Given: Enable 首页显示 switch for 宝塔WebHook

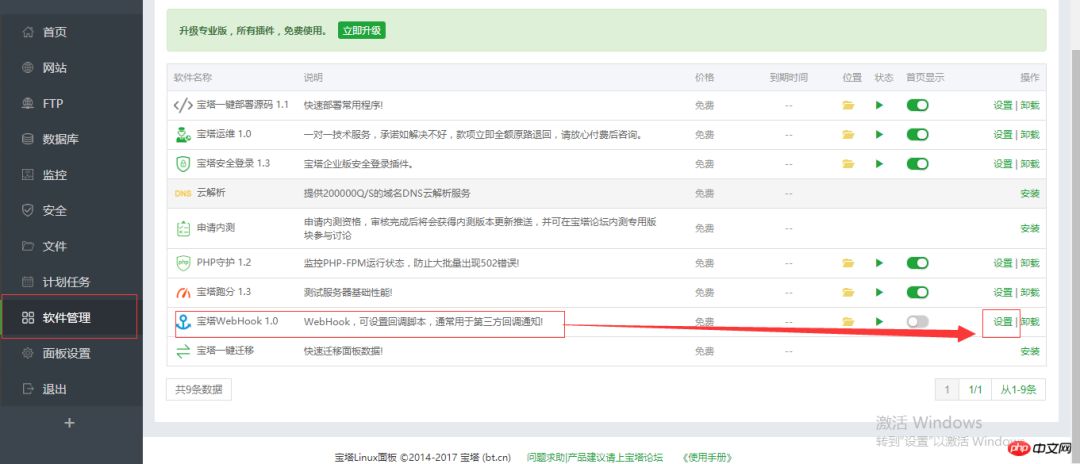Looking at the screenshot, I should click(x=917, y=321).
